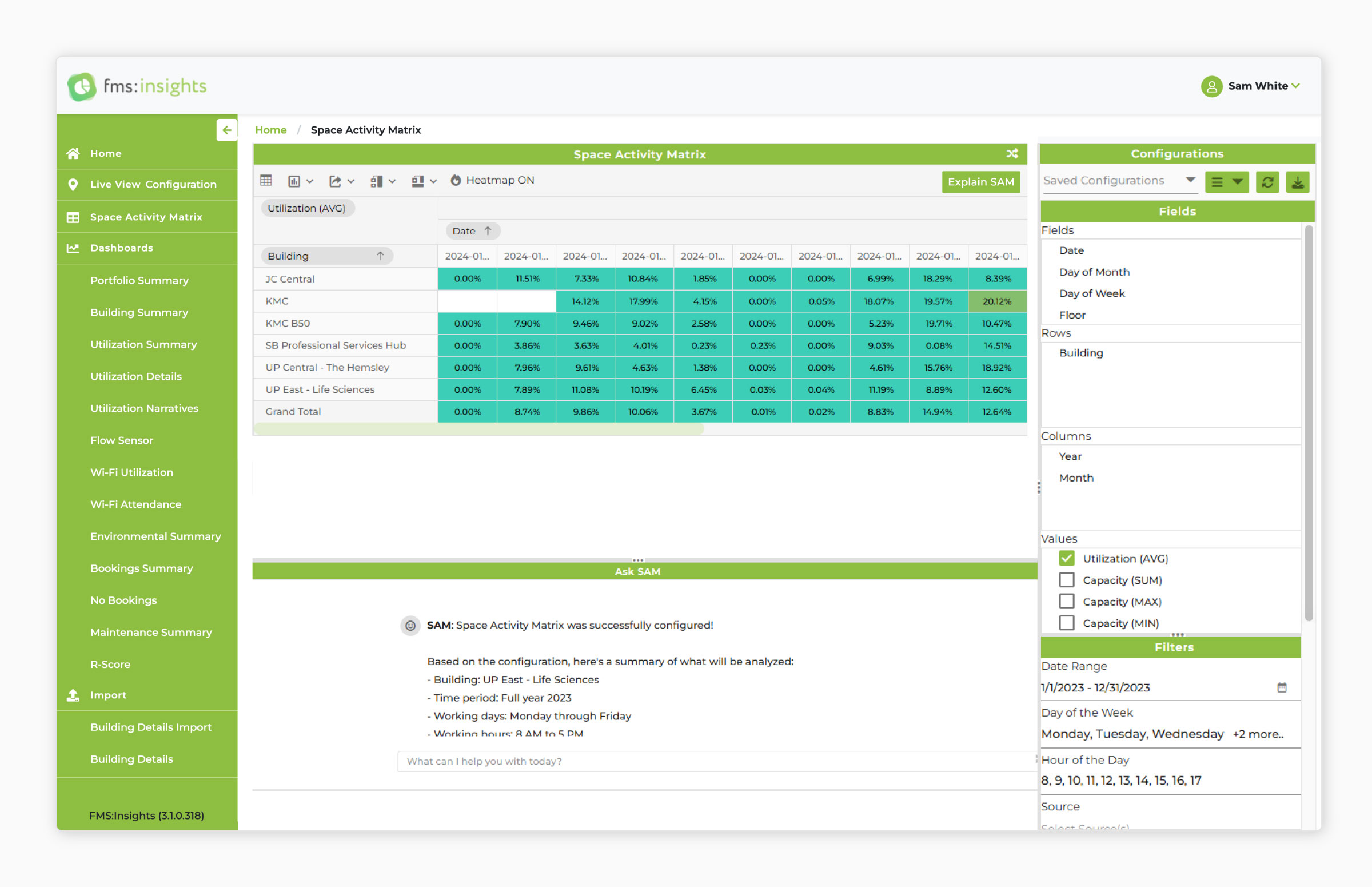Click the sort arrow on the Building row header
Image resolution: width=1372 pixels, height=887 pixels.
point(380,256)
